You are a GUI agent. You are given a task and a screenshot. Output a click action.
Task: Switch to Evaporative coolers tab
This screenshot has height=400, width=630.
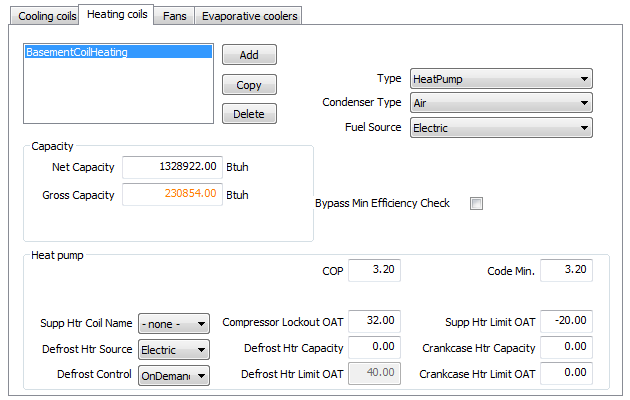pos(248,16)
